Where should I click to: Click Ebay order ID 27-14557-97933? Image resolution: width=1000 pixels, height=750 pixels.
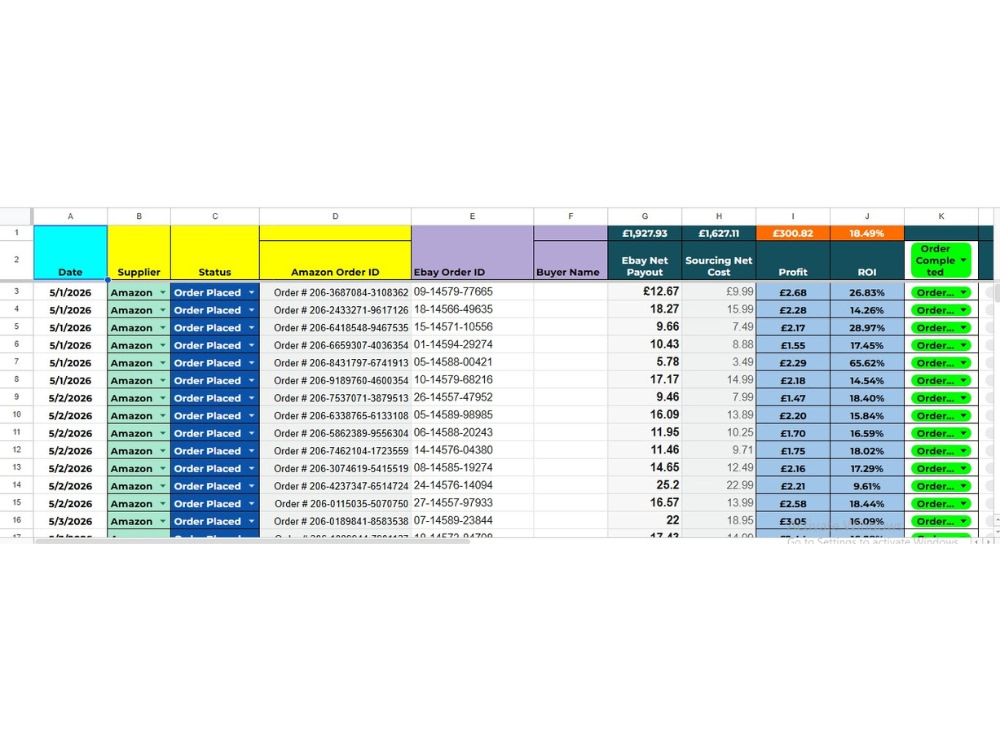pyautogui.click(x=472, y=503)
